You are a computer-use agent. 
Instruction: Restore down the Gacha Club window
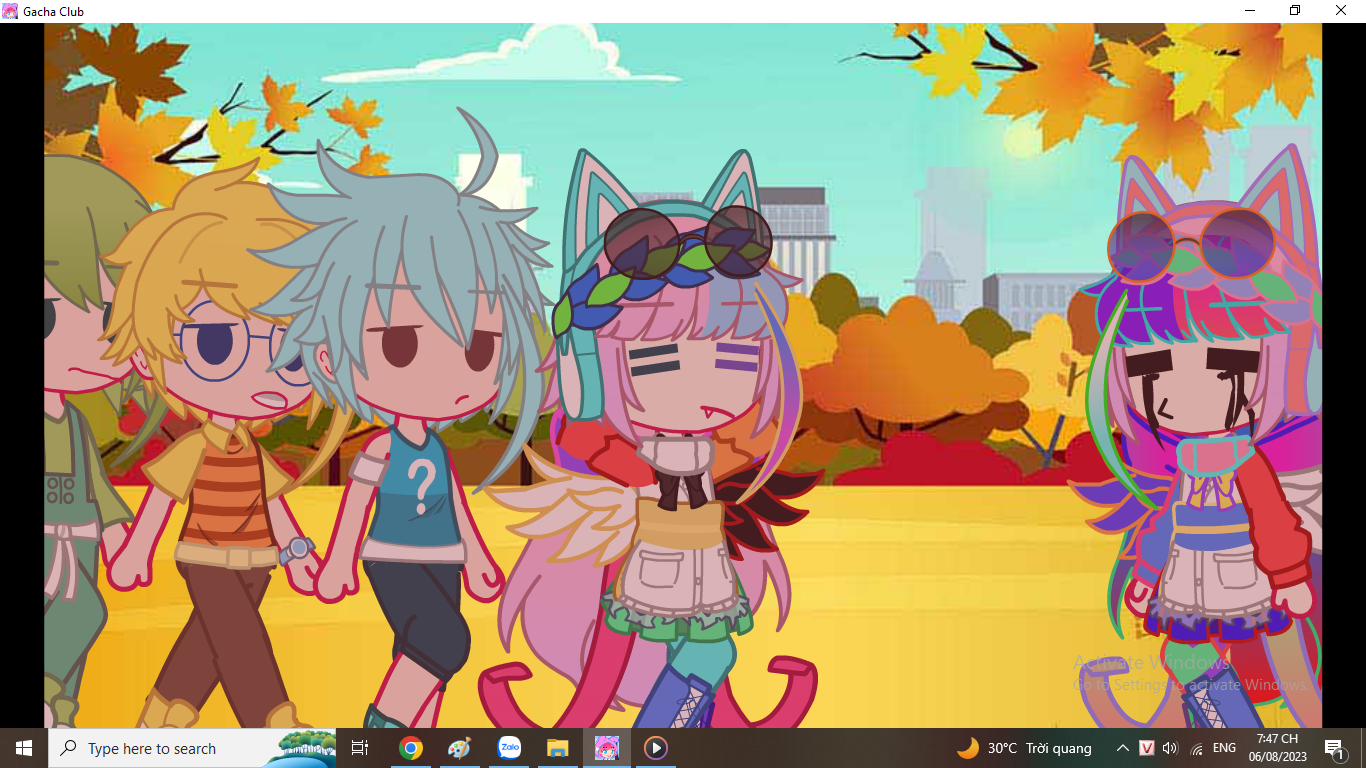pos(1296,11)
